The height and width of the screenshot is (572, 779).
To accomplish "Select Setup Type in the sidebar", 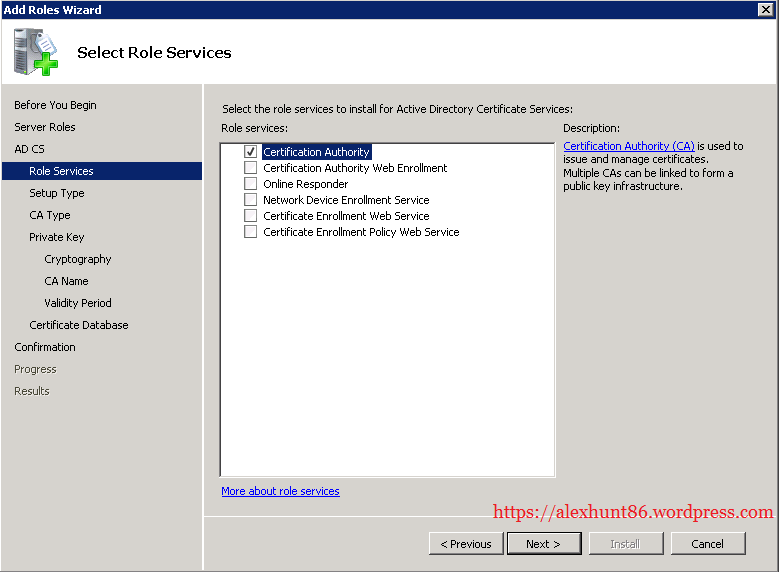I will [x=57, y=193].
